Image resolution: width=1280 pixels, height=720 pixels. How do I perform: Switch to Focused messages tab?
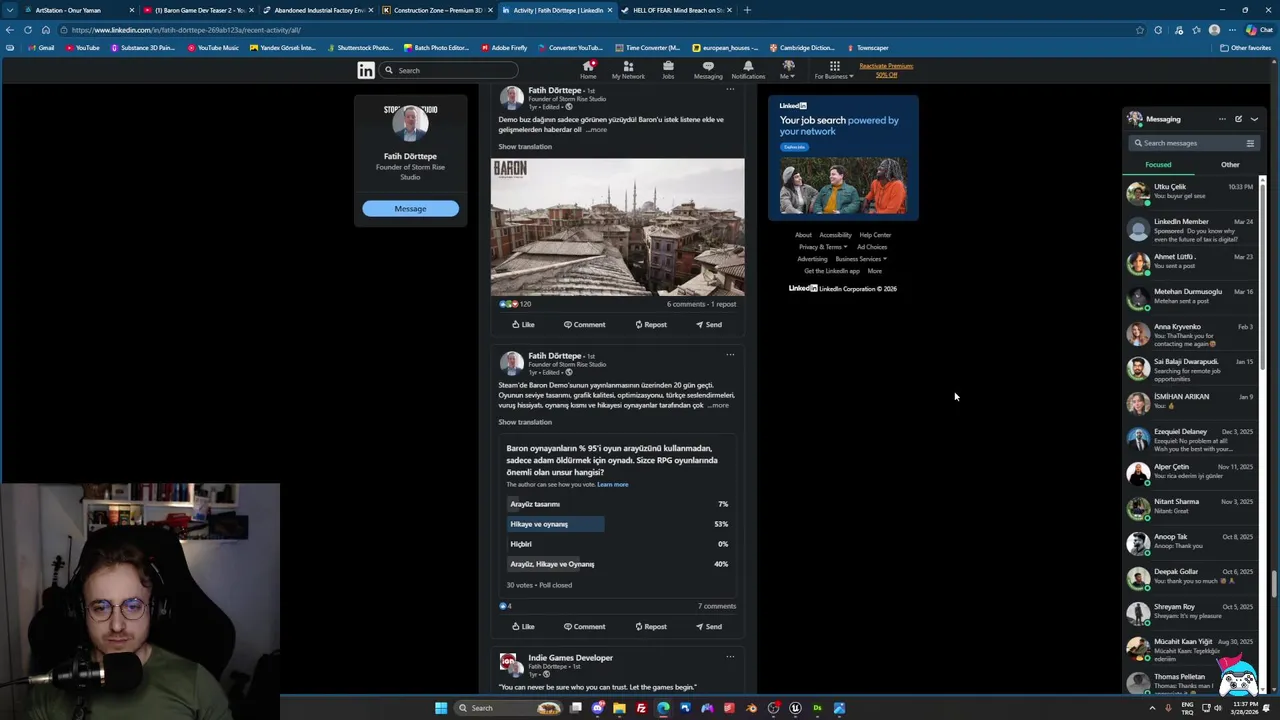click(x=1158, y=164)
